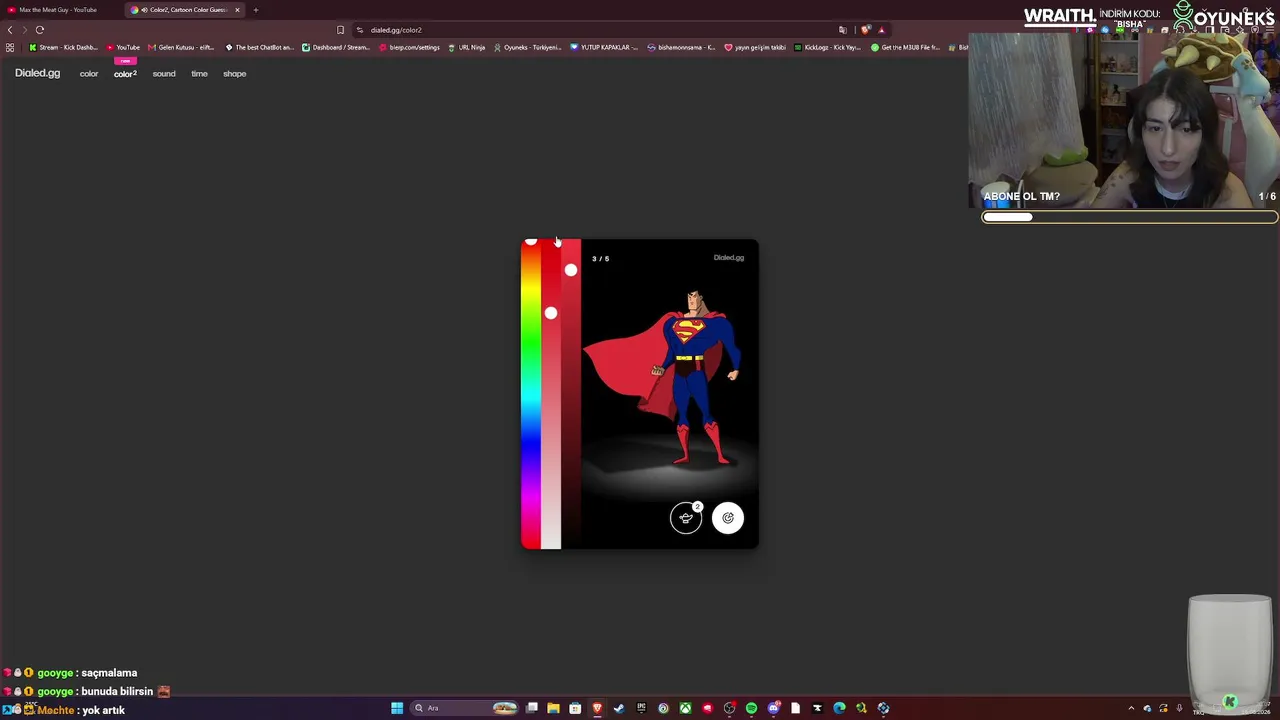Open Steam from the taskbar
Image resolution: width=1280 pixels, height=720 pixels.
[619, 708]
